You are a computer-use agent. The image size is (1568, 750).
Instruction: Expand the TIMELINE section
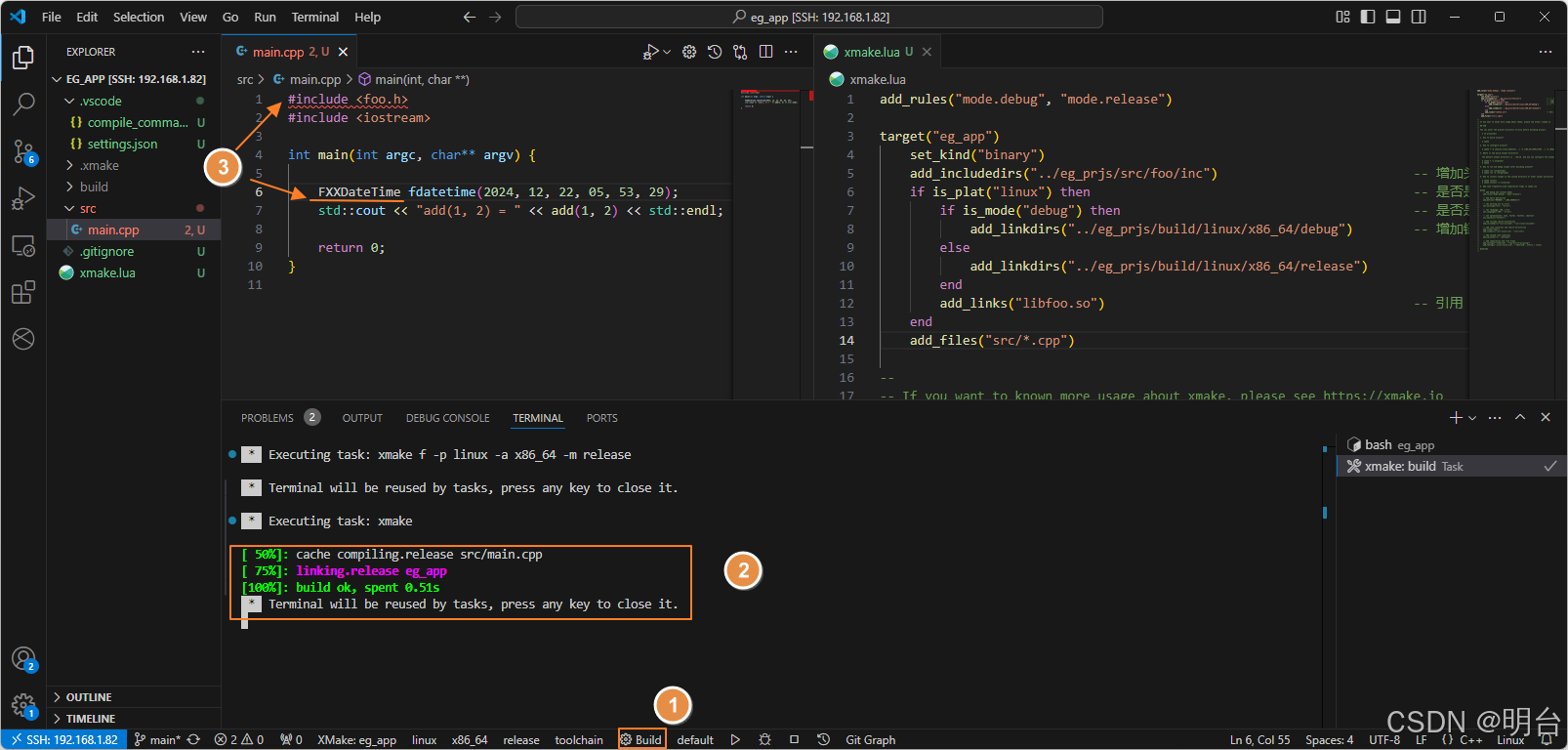coord(134,719)
